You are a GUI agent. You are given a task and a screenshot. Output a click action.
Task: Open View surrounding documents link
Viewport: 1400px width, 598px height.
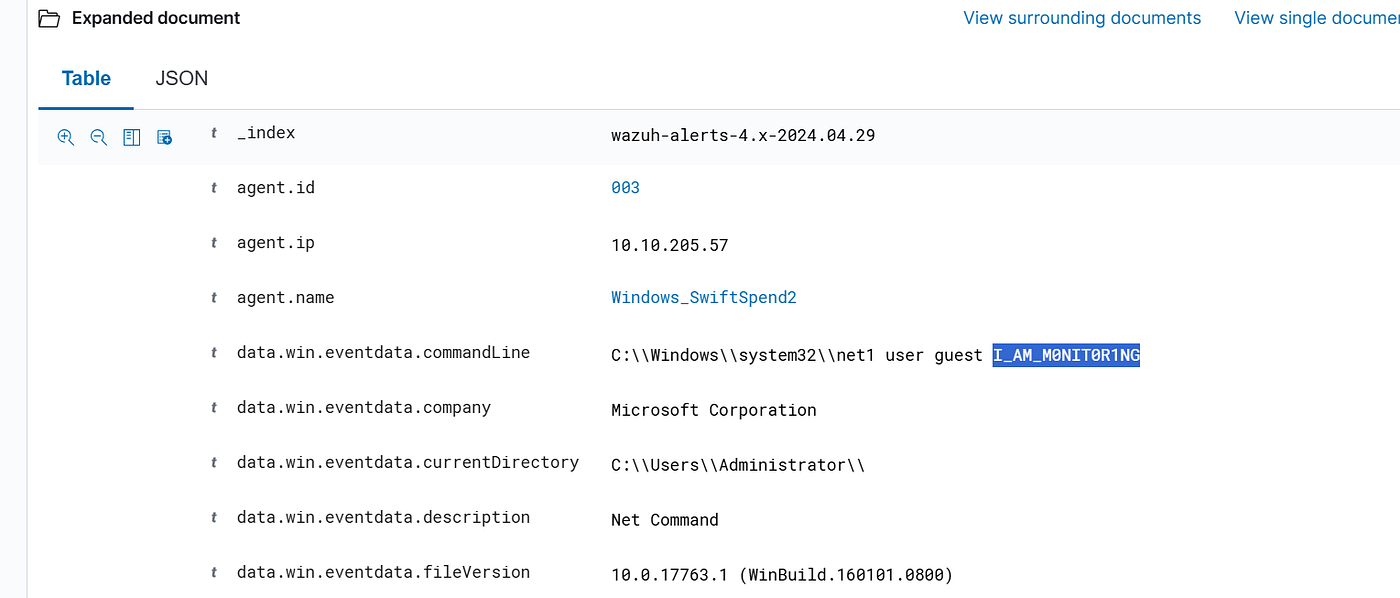pyautogui.click(x=1082, y=18)
